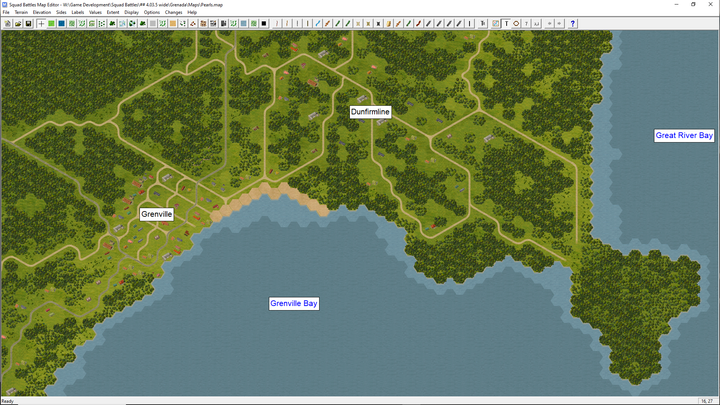Toggle the large T map labels button

(506, 23)
